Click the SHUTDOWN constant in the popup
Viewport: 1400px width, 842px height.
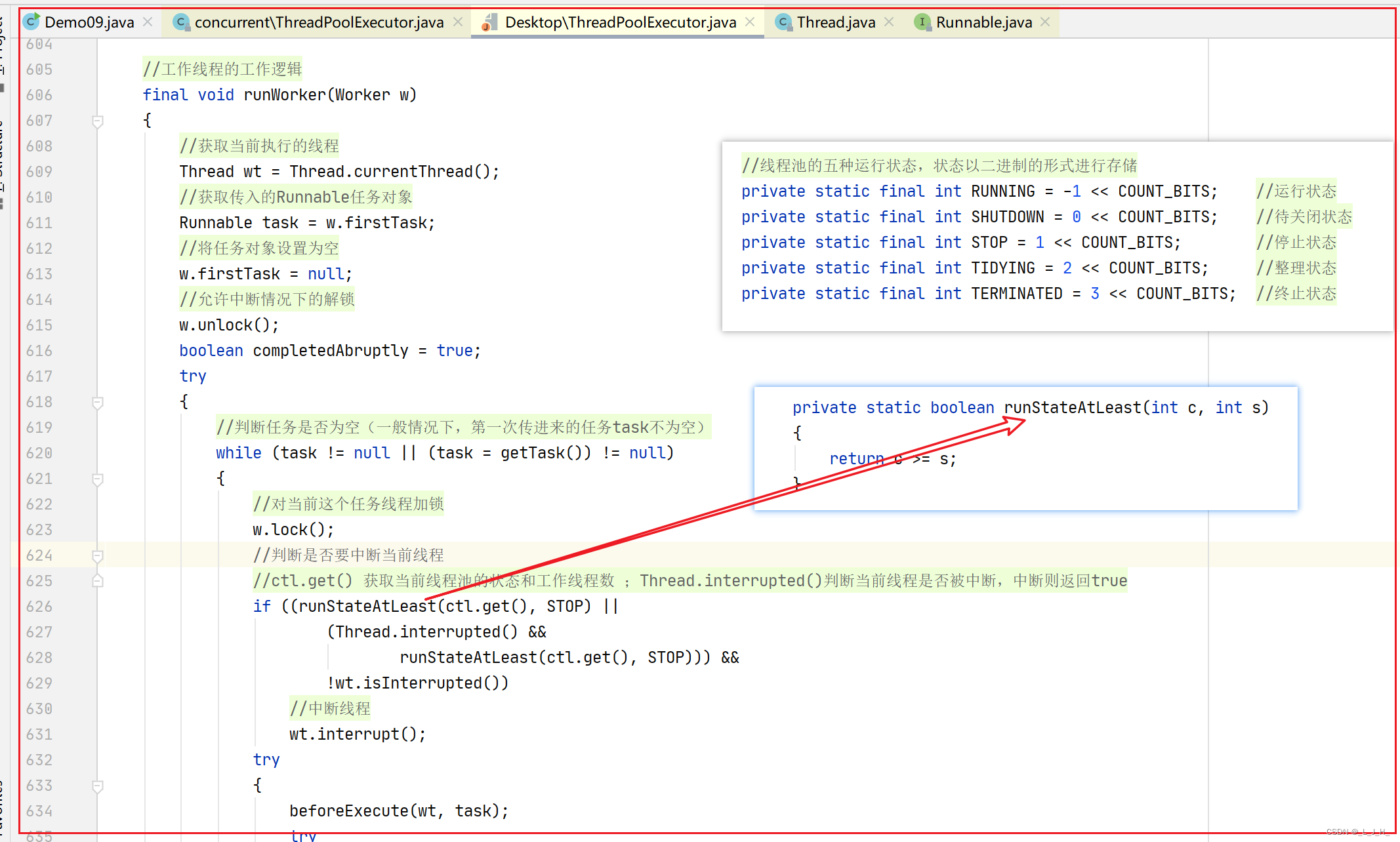1008,217
